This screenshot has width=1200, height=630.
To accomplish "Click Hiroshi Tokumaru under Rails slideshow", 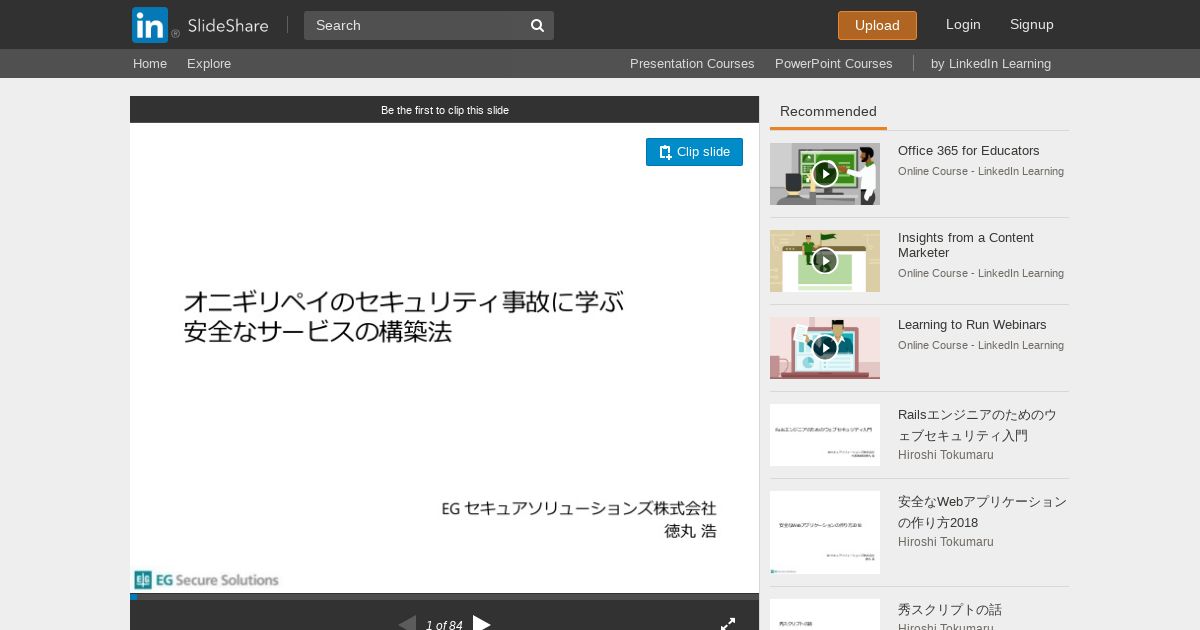I will click(946, 455).
